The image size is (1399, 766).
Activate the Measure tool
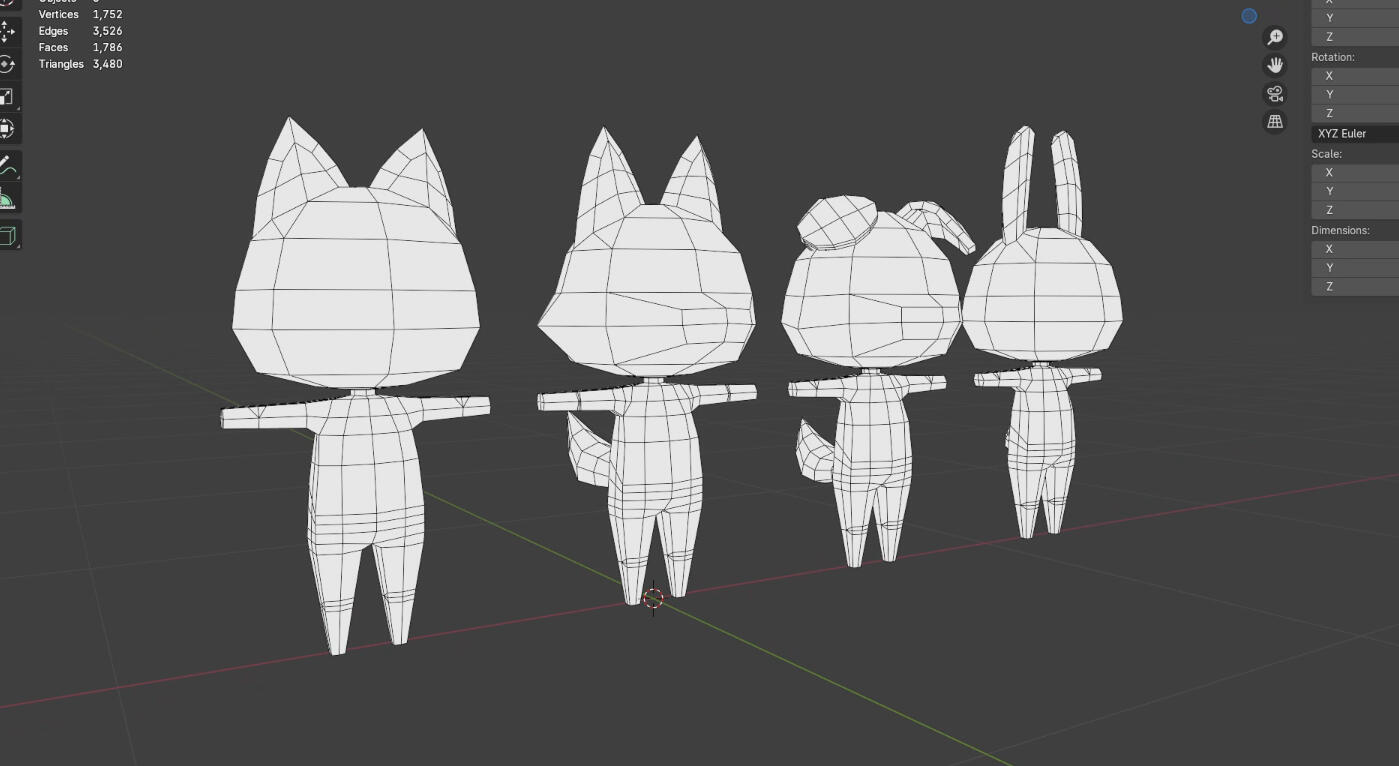(x=6, y=199)
